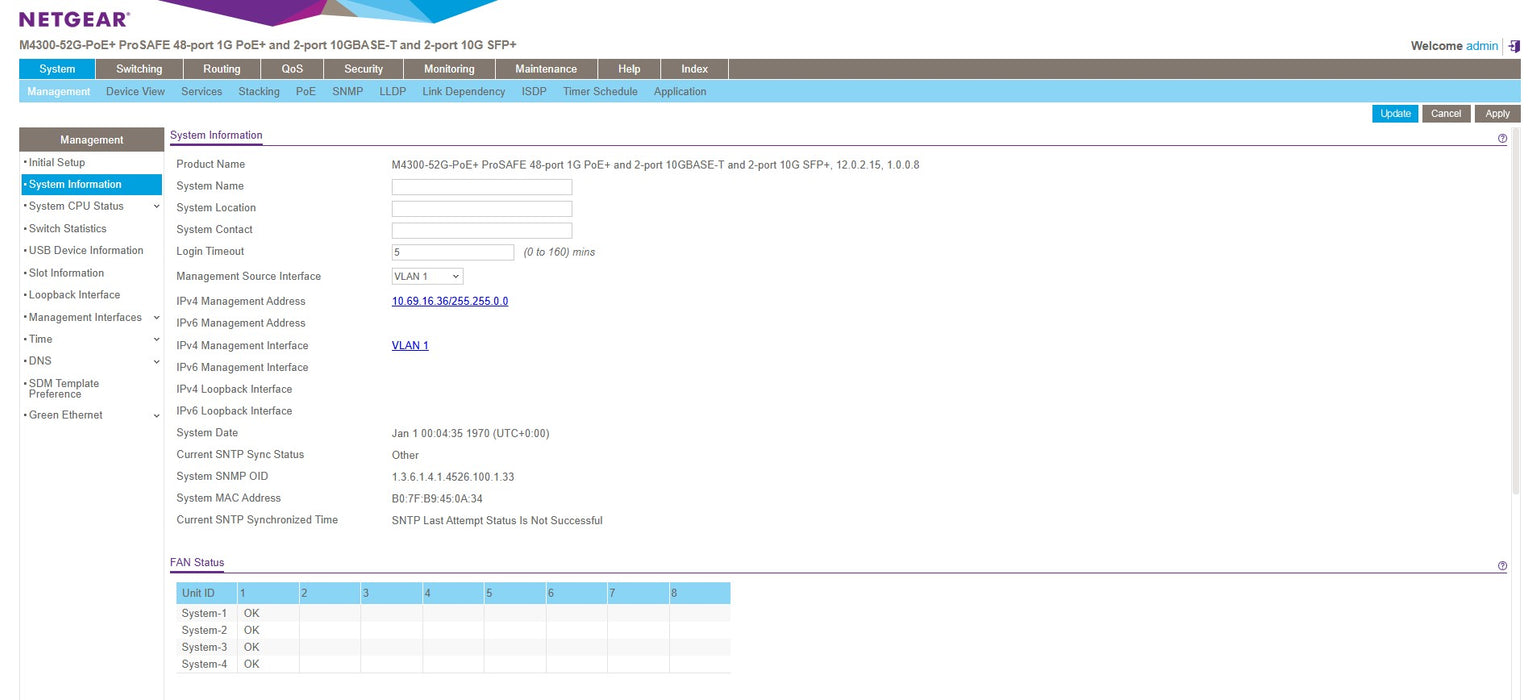Image resolution: width=1536 pixels, height=700 pixels.
Task: Open the Index tab
Action: click(x=695, y=69)
